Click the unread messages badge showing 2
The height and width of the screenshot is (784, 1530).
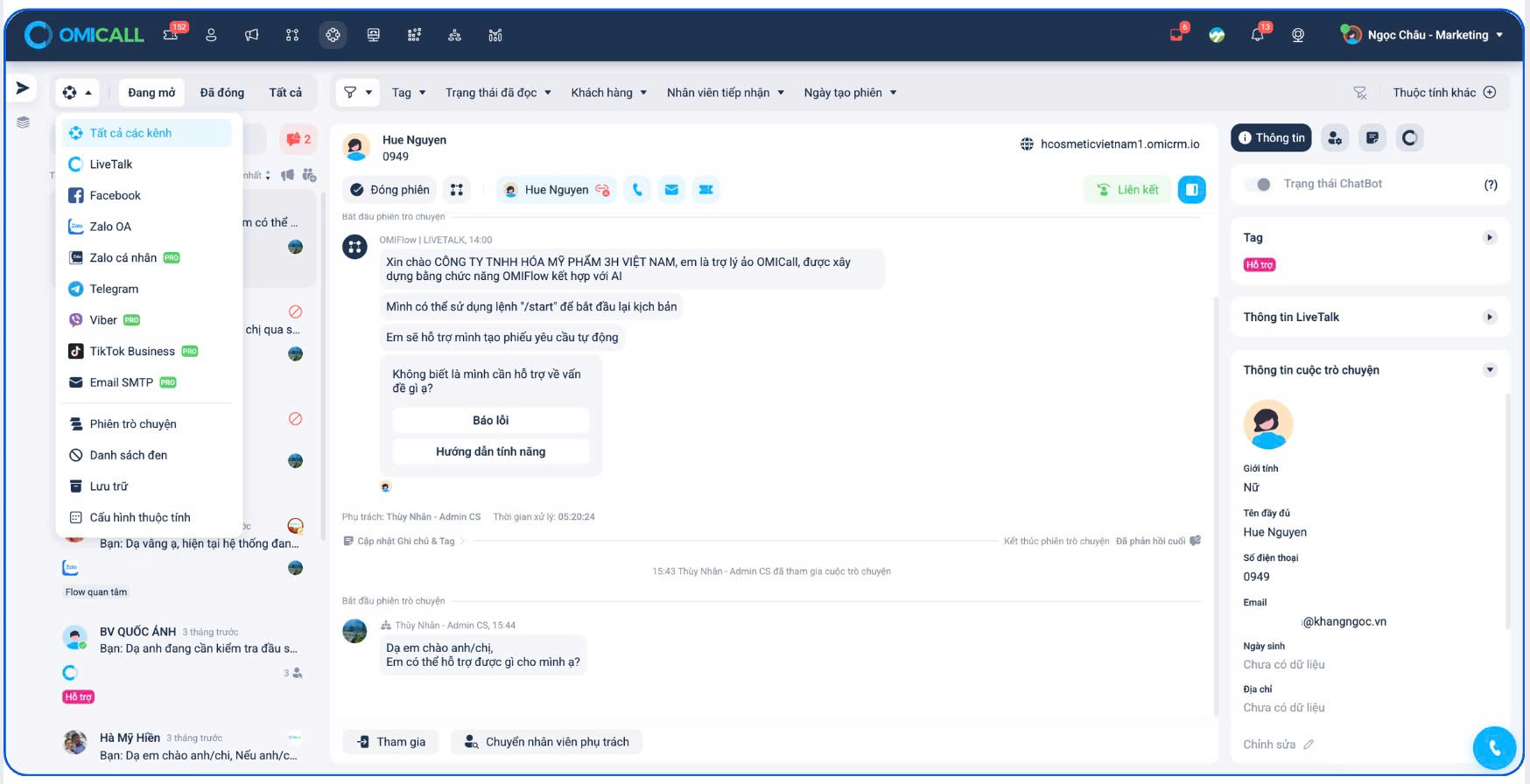[x=298, y=139]
